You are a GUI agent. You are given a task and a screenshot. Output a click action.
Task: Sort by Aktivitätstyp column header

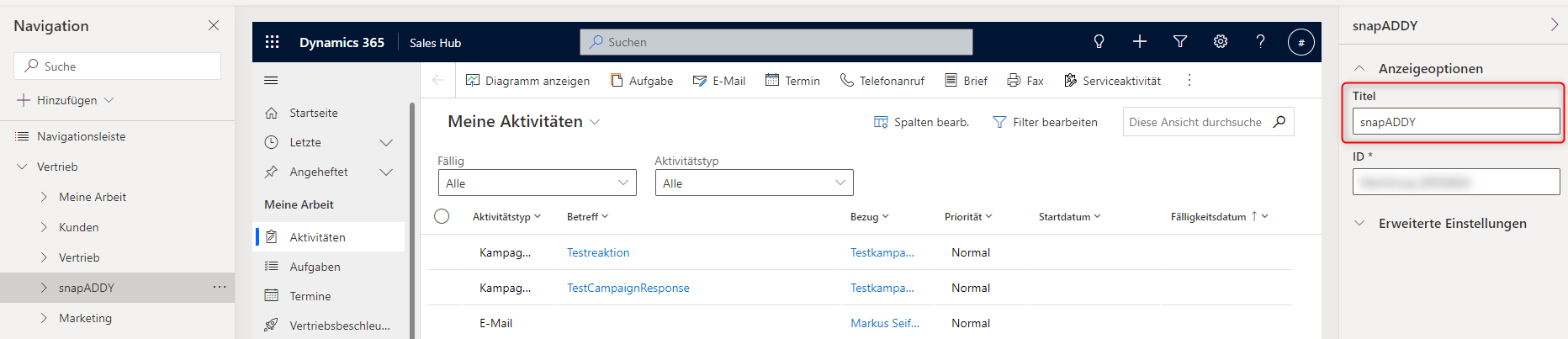pyautogui.click(x=506, y=216)
